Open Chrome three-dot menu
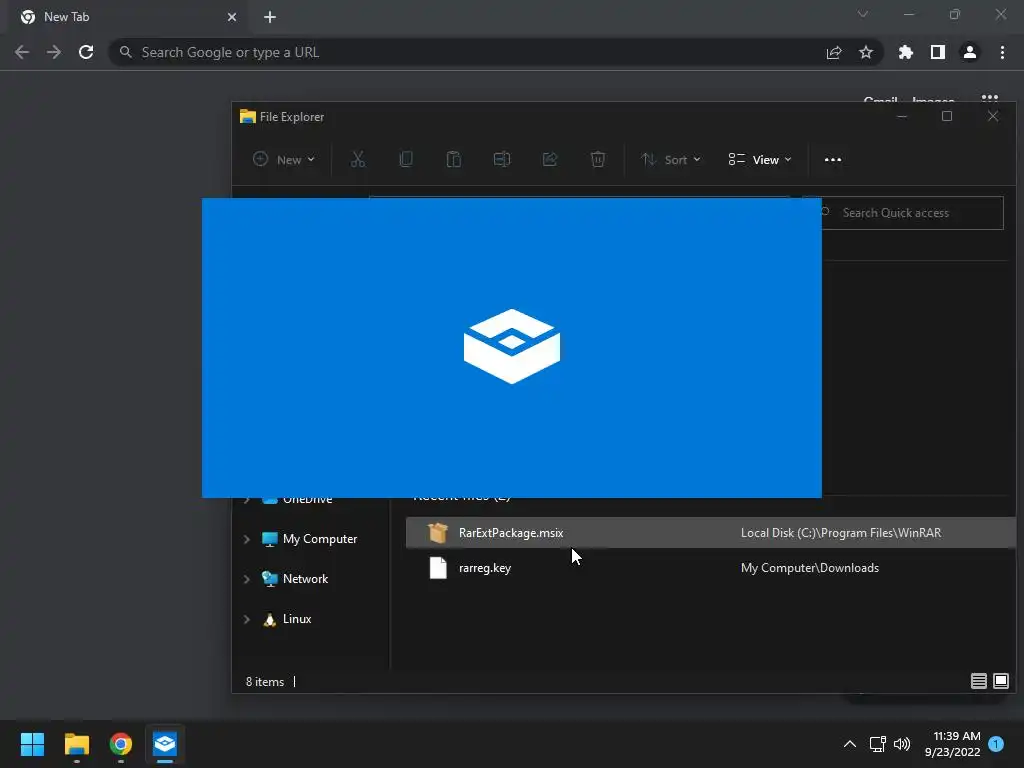Viewport: 1024px width, 768px height. point(1002,52)
